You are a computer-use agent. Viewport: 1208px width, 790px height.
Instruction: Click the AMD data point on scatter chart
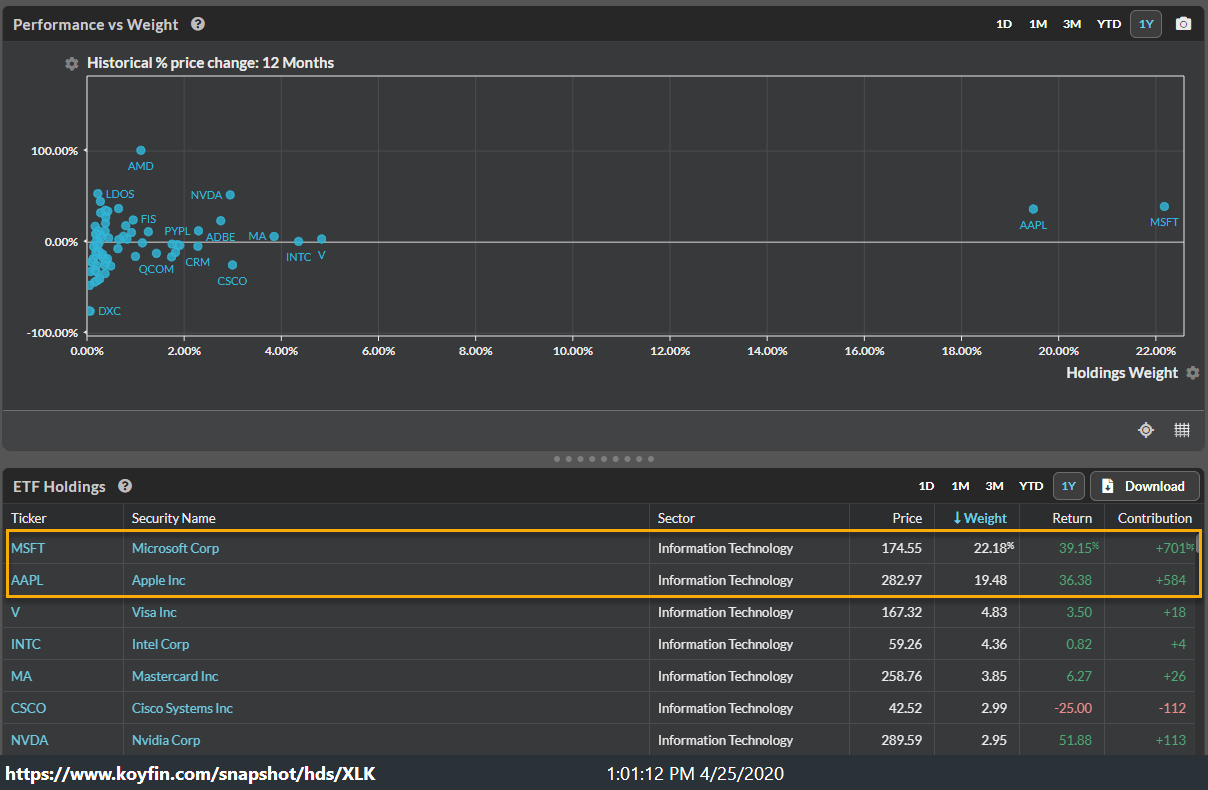141,150
